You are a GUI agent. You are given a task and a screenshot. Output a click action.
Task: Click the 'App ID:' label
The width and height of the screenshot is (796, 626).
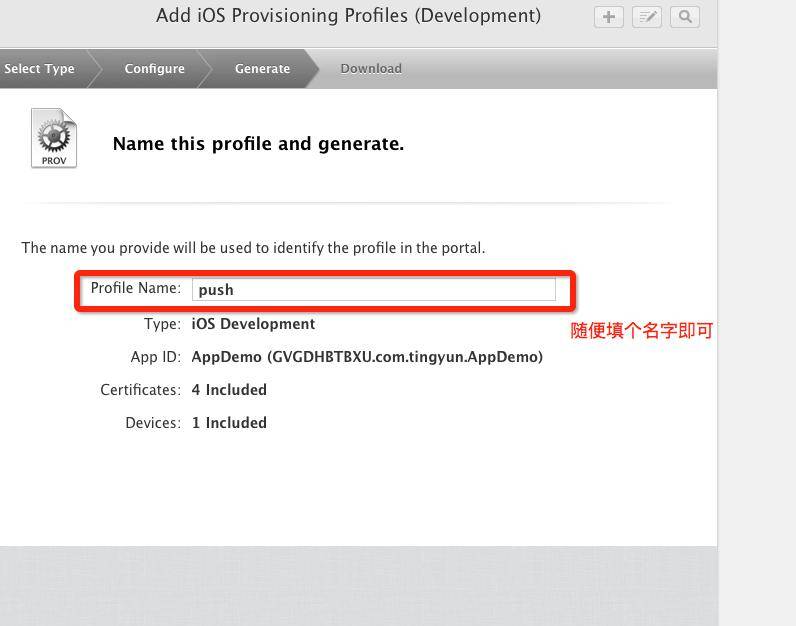[155, 357]
